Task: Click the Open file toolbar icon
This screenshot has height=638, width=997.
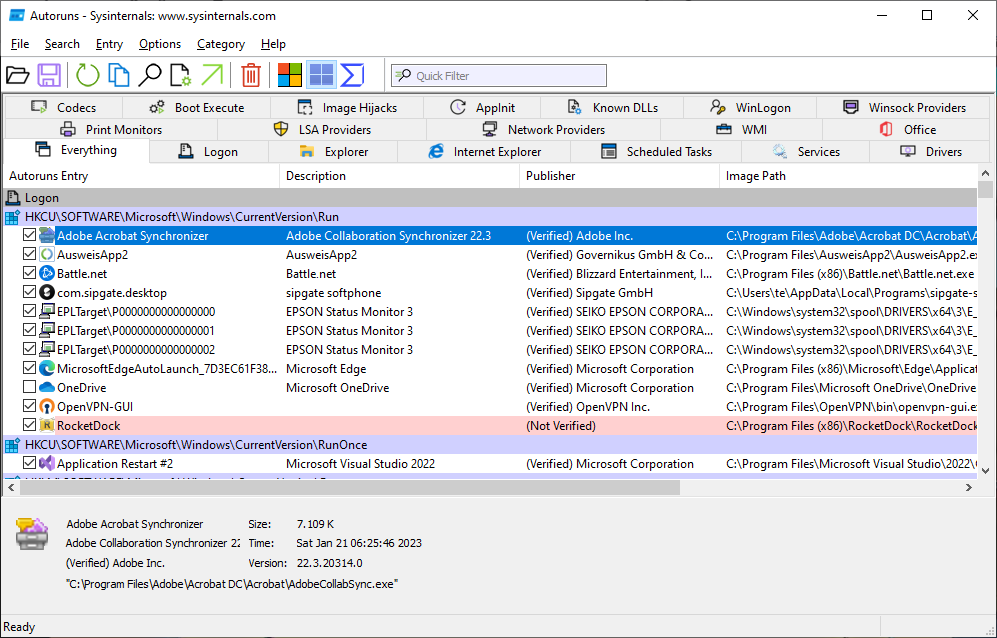Action: (20, 75)
